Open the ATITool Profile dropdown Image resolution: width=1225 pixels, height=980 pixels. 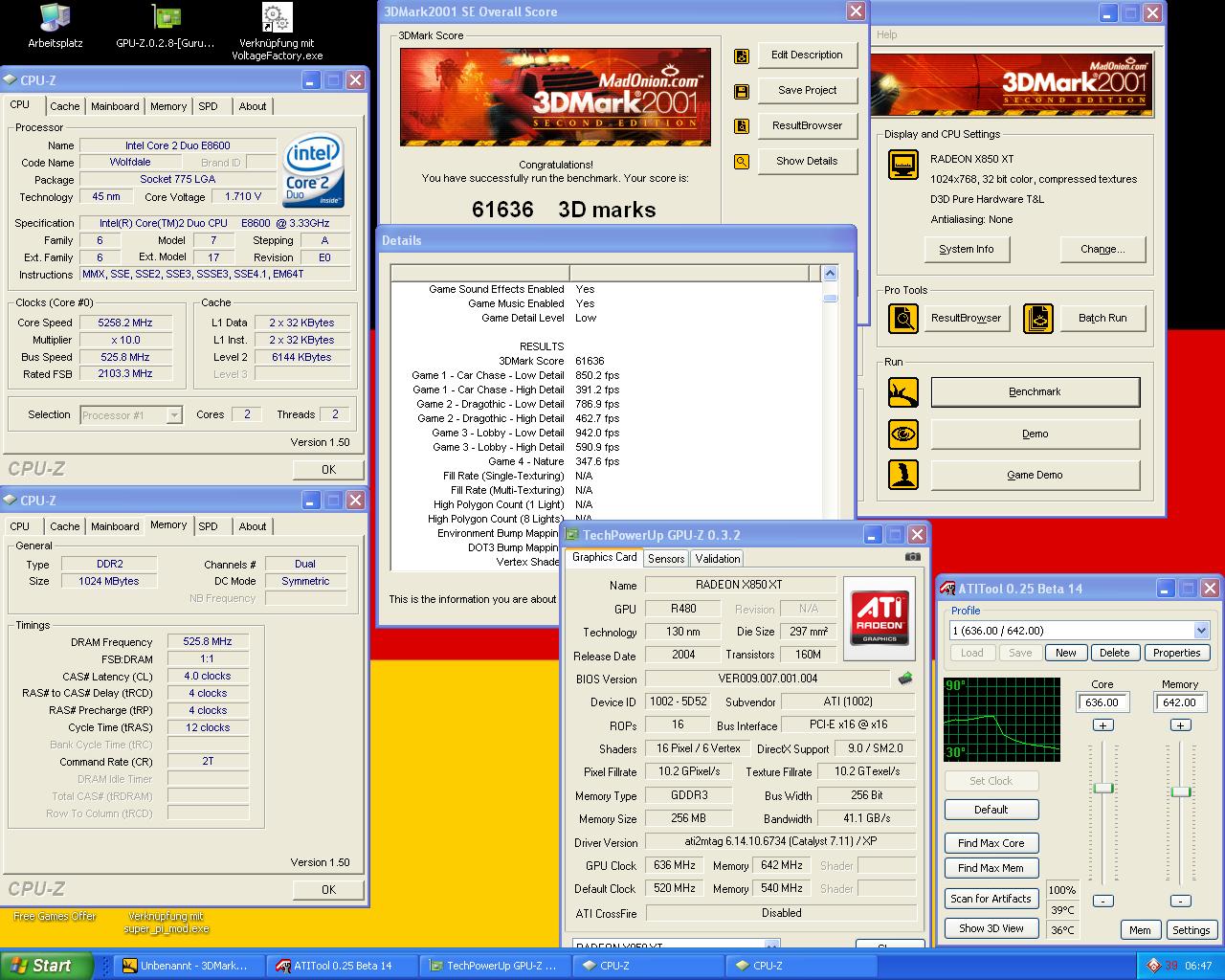1201,631
